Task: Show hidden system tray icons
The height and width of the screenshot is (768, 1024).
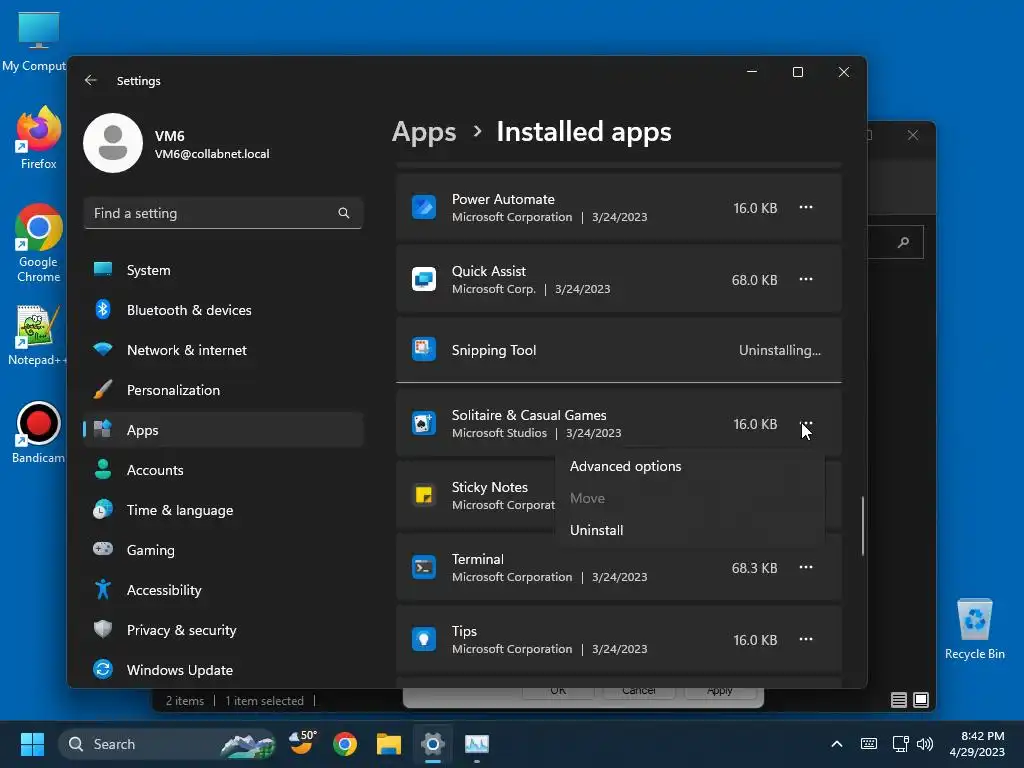Action: (837, 744)
